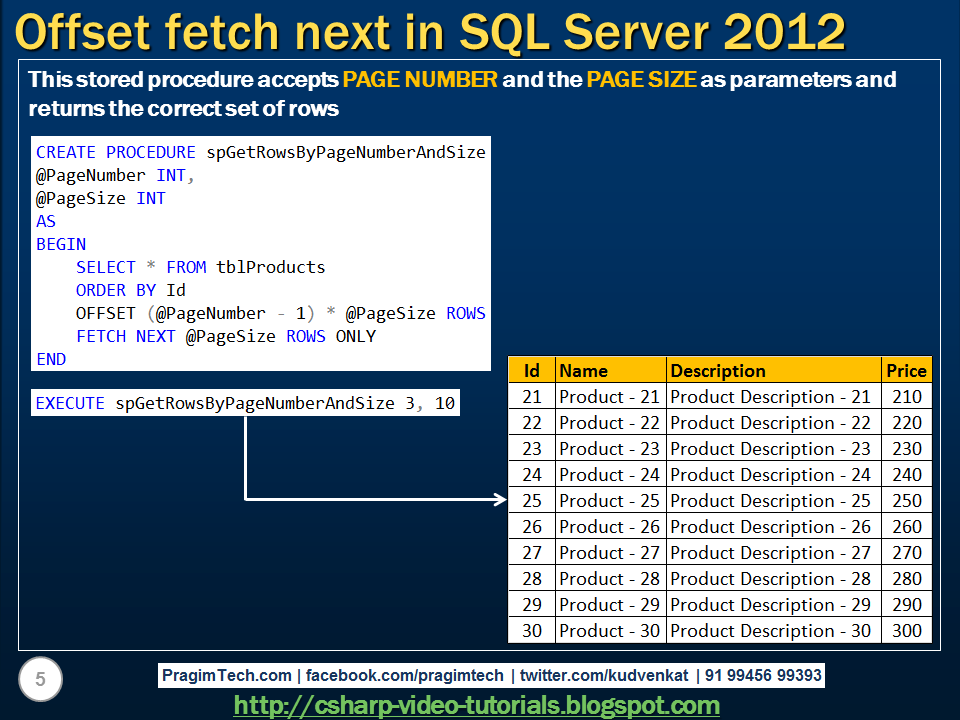Click the CREATE PROCEDURE statement line
The width and height of the screenshot is (960, 720).
tap(260, 152)
